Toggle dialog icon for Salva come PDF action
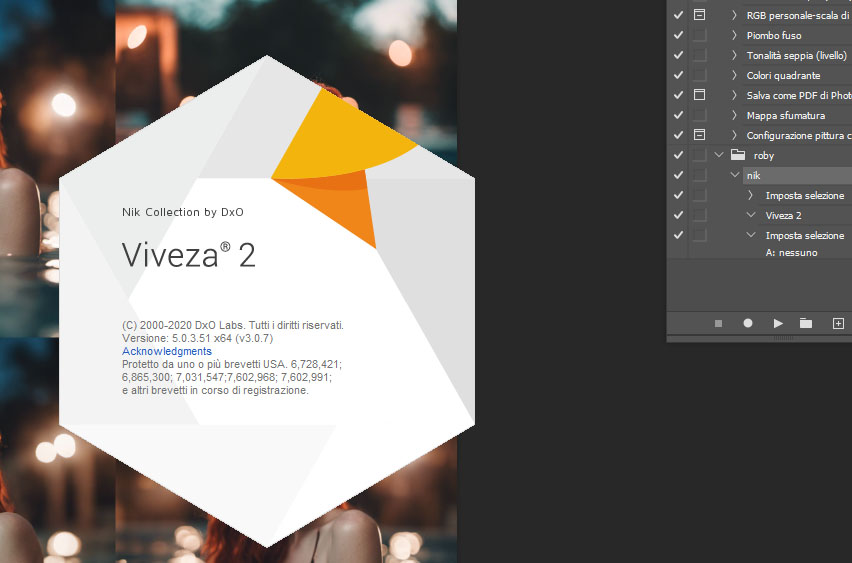Viewport: 852px width, 563px height. coord(699,95)
